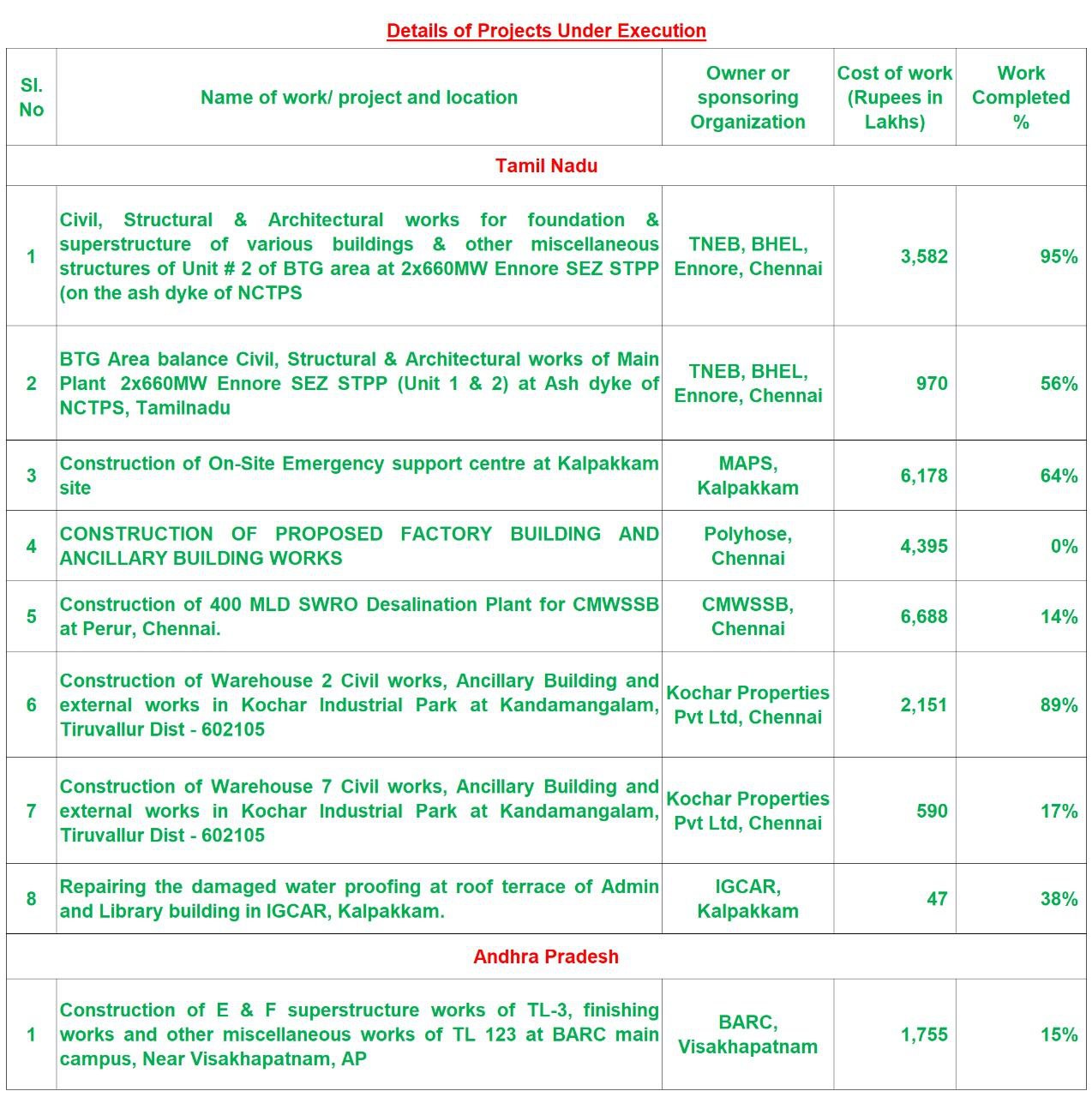The width and height of the screenshot is (1092, 1097).
Task: Click 'Kochar Properties Pvt Ltd' in Warehouse 7 row
Action: (x=747, y=811)
